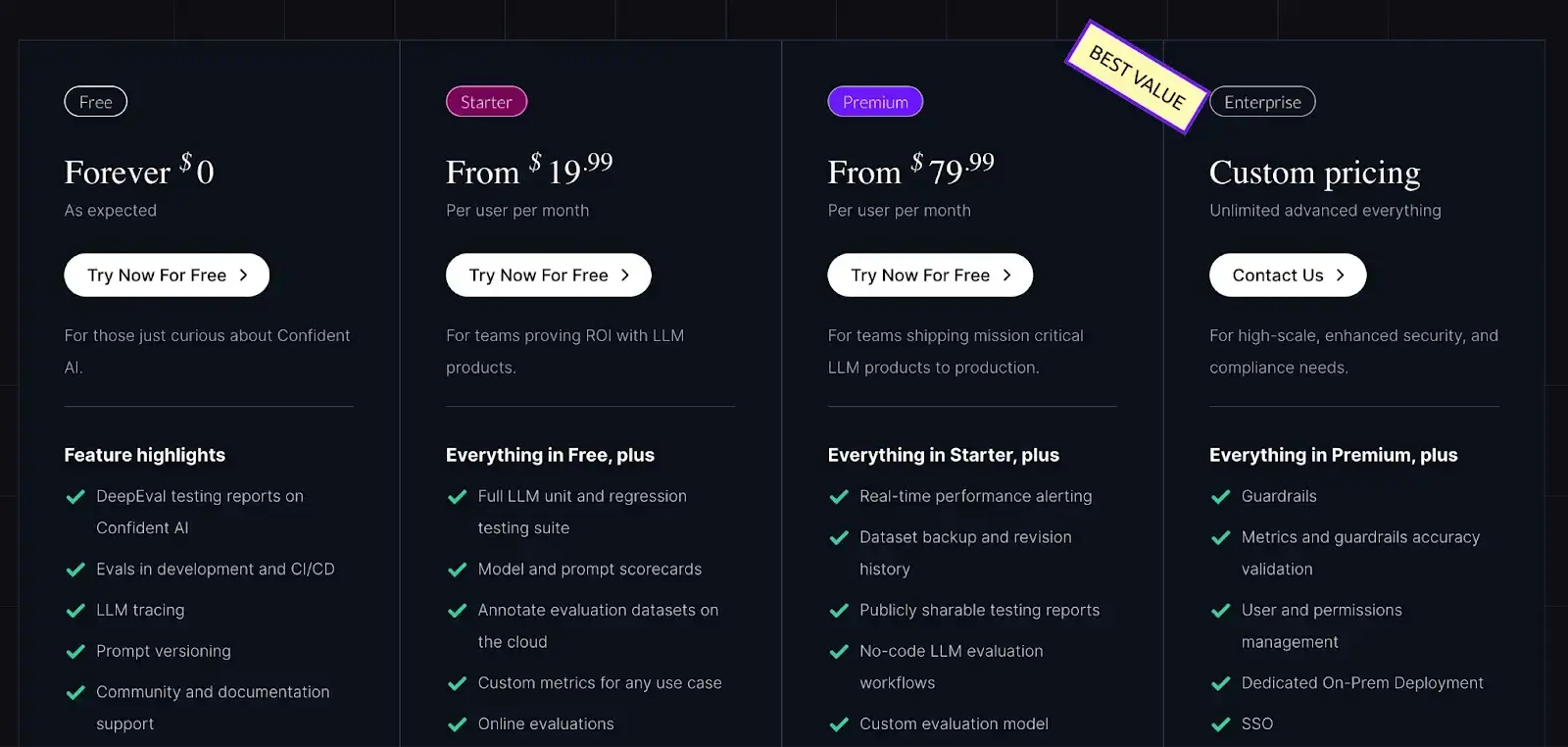Click the checkmark next to Prompt versioning

(75, 652)
